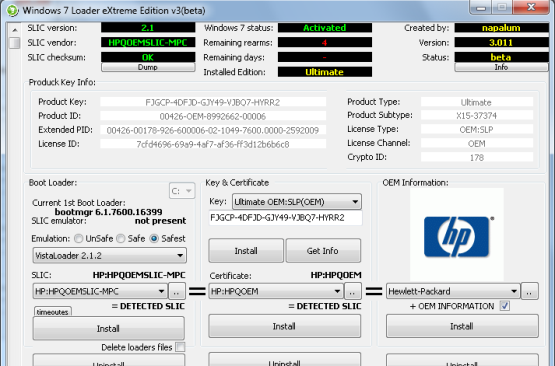Click the Version value 3.011

pyautogui.click(x=501, y=42)
